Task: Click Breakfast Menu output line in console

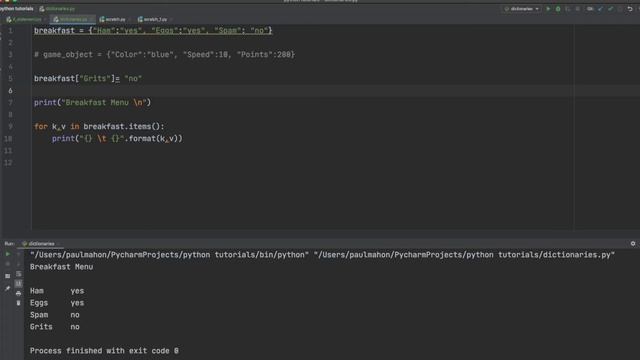Action: (x=61, y=267)
